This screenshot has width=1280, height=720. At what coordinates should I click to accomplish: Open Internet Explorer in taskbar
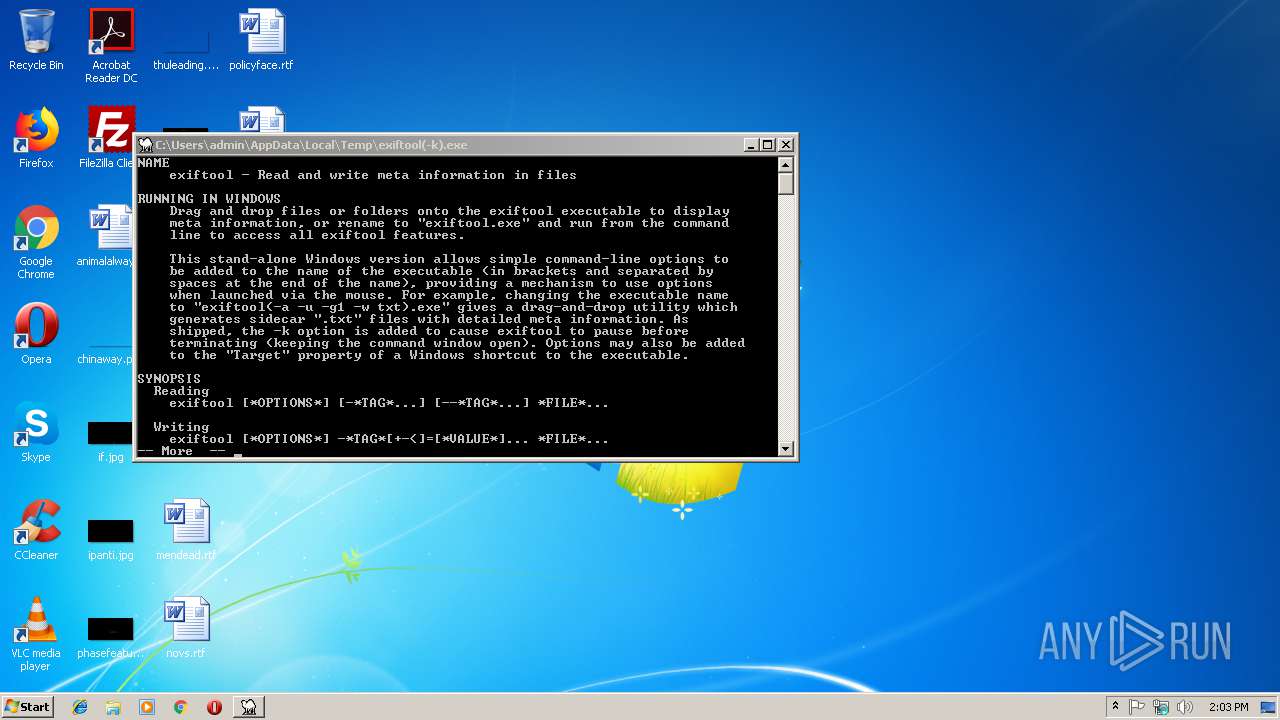click(80, 707)
